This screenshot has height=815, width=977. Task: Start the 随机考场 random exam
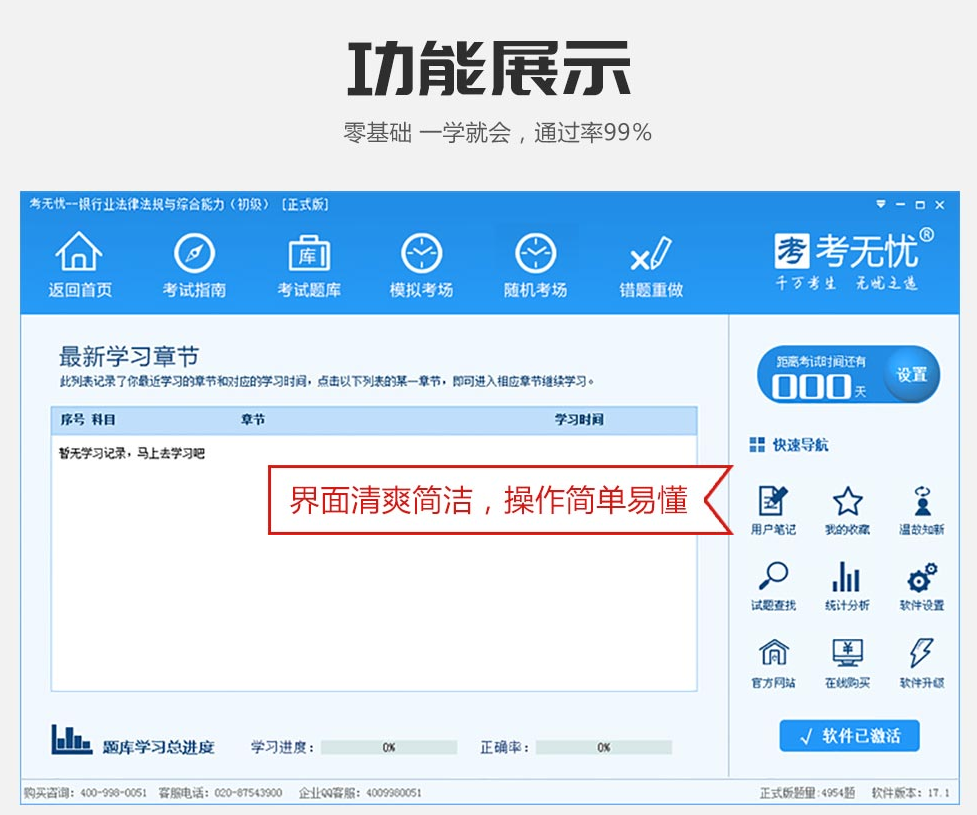[x=535, y=253]
